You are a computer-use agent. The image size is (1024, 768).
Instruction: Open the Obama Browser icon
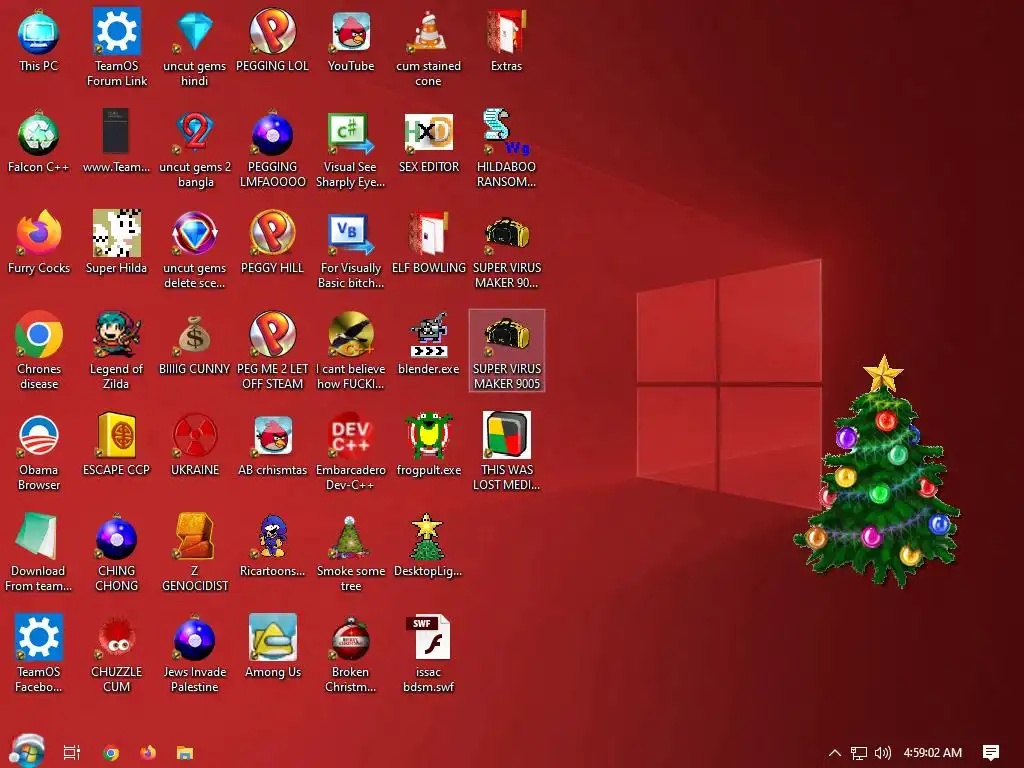[39, 451]
